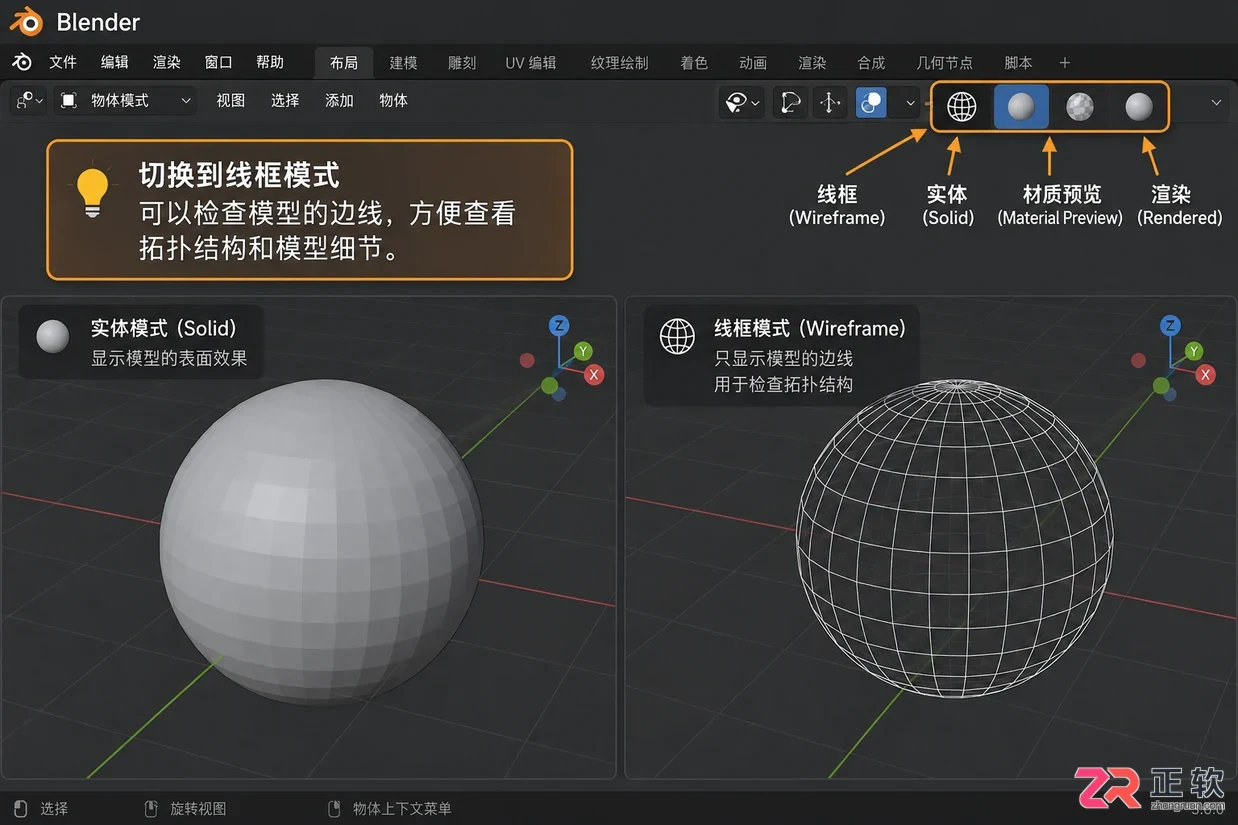This screenshot has width=1238, height=825.
Task: Open the 视图 header menu
Action: 231,101
